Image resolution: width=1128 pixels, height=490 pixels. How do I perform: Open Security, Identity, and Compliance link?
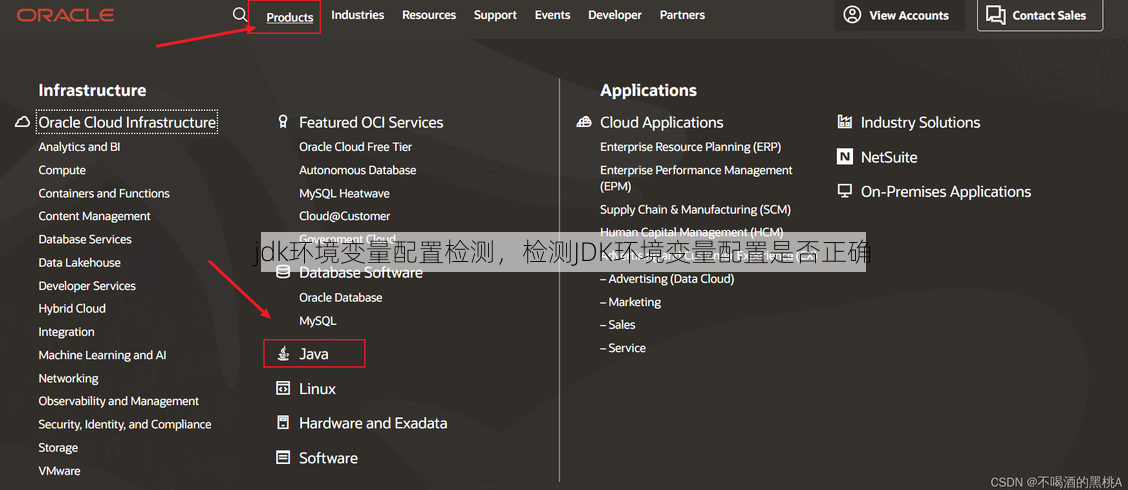124,425
